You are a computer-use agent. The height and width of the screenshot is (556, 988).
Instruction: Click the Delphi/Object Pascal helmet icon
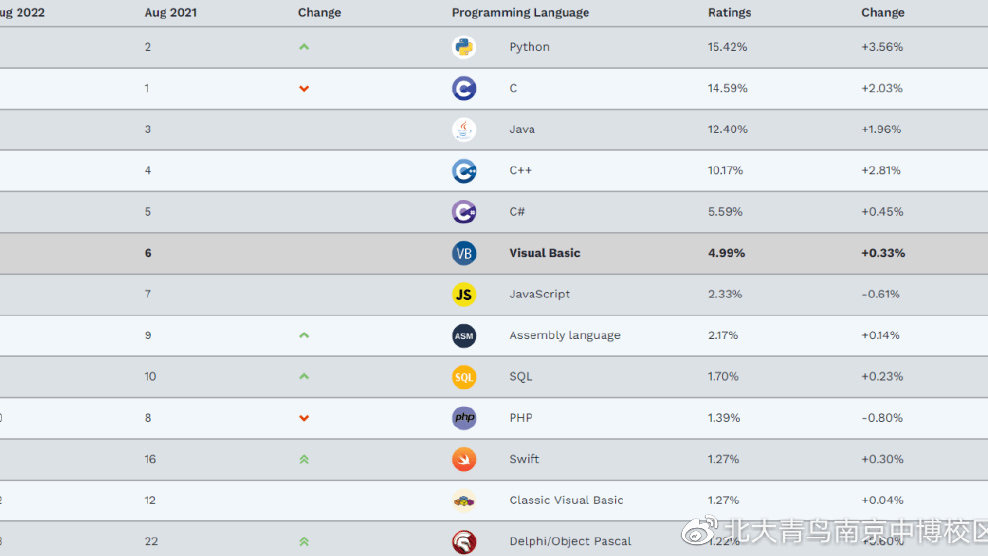(464, 541)
